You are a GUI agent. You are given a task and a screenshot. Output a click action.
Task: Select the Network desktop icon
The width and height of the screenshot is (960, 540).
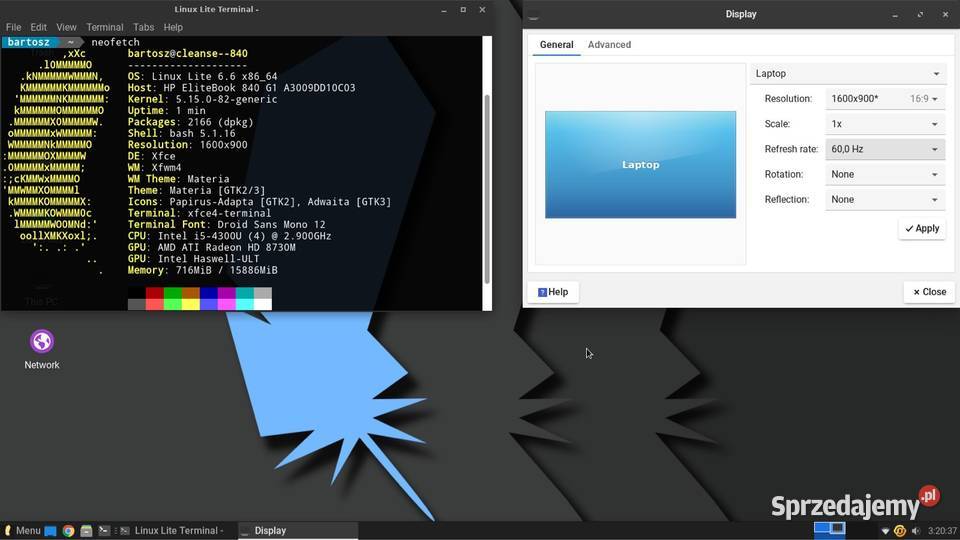click(x=42, y=350)
